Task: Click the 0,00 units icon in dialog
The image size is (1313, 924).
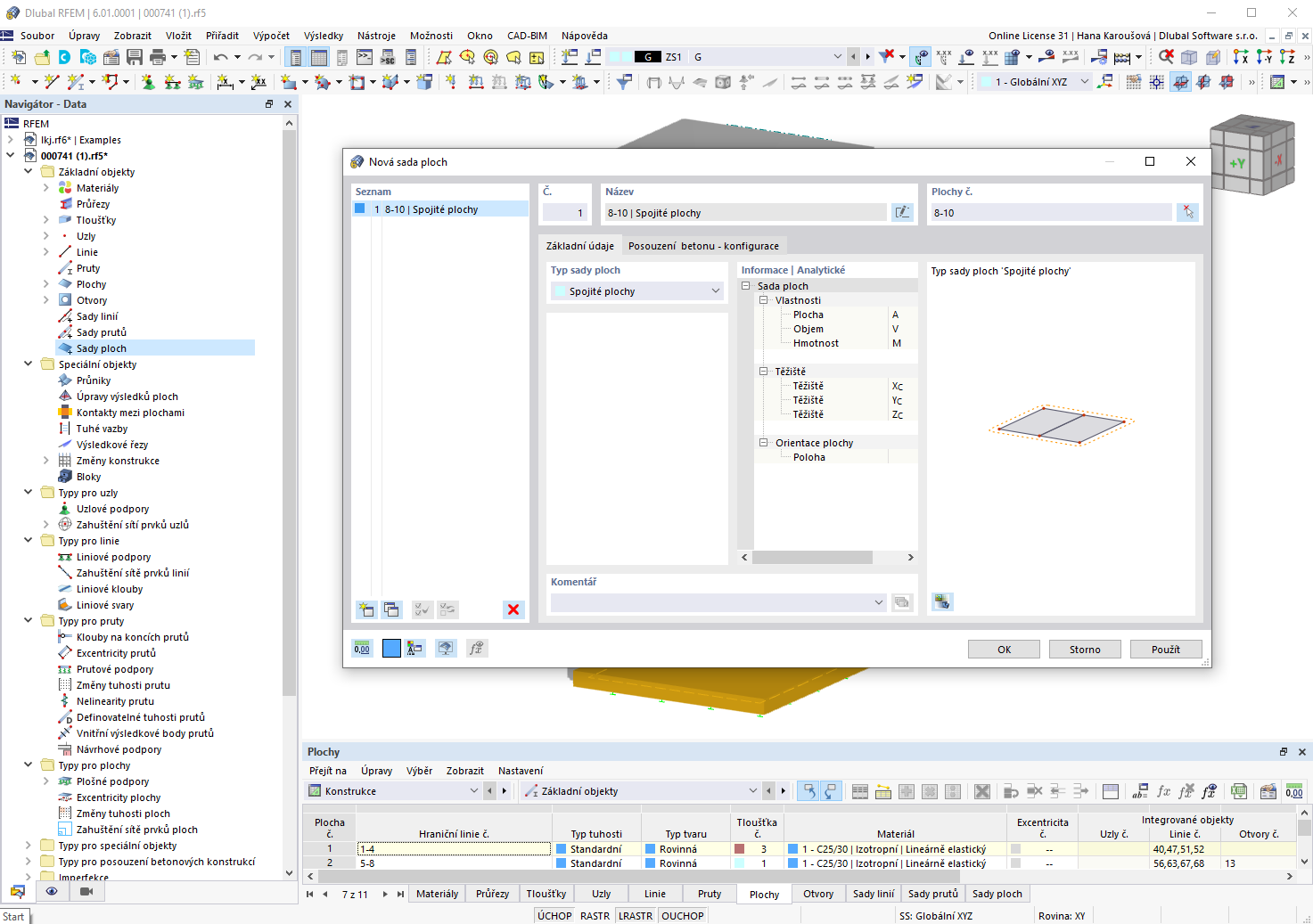Action: pos(362,649)
